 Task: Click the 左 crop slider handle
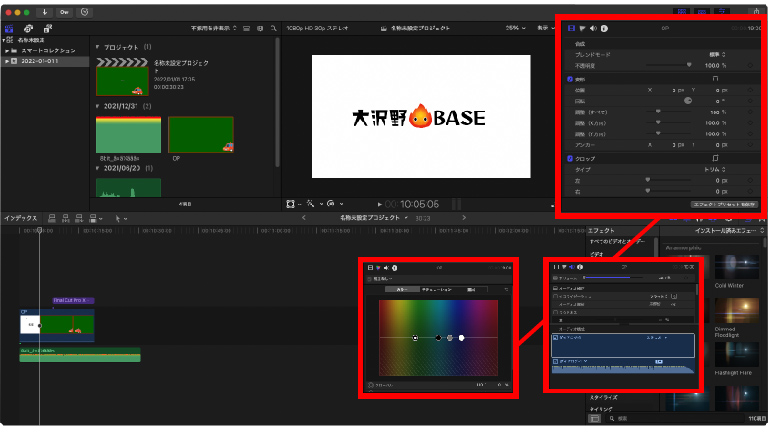[x=648, y=180]
